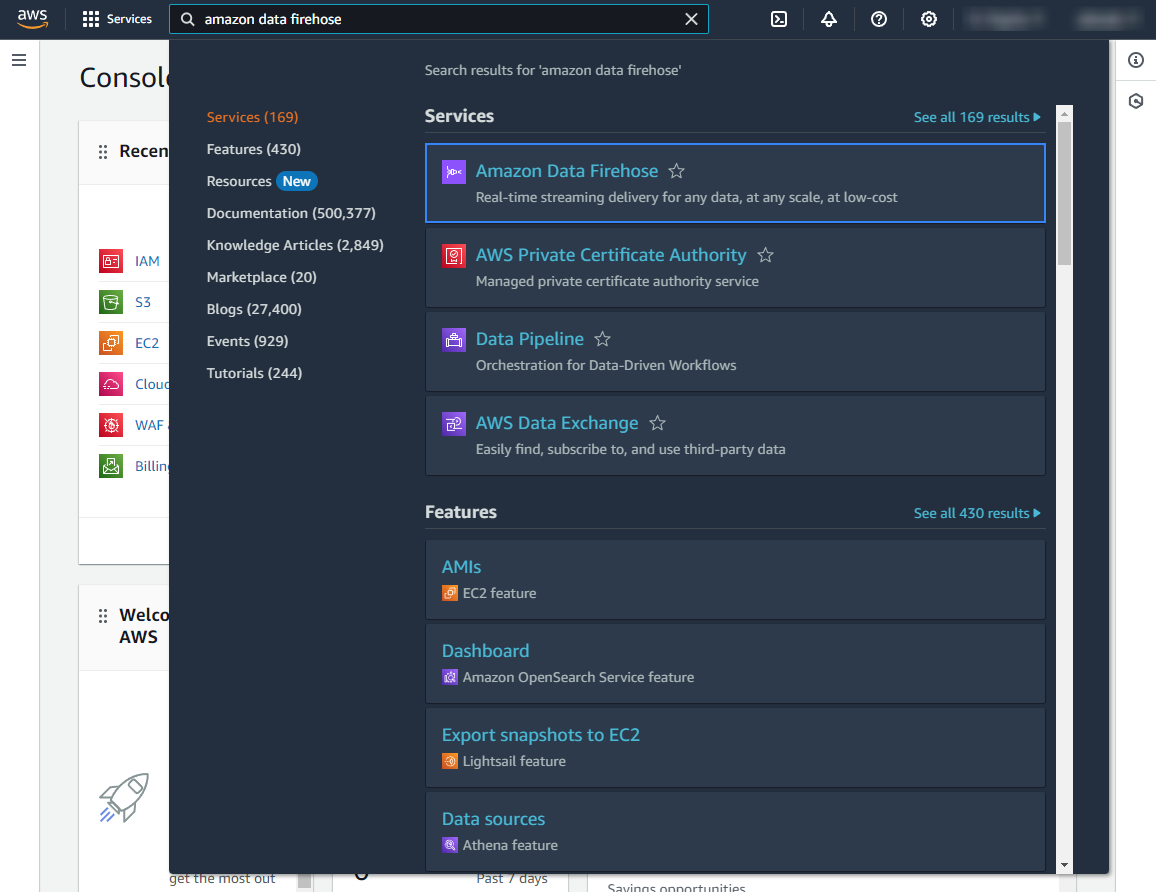Screen dimensions: 1156x892
Task: Expand See all 169 results for Services
Action: point(976,117)
